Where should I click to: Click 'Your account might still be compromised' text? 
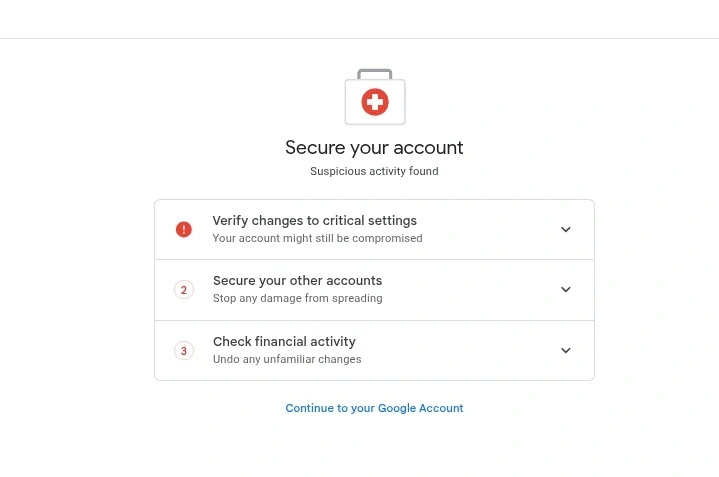pyautogui.click(x=317, y=238)
